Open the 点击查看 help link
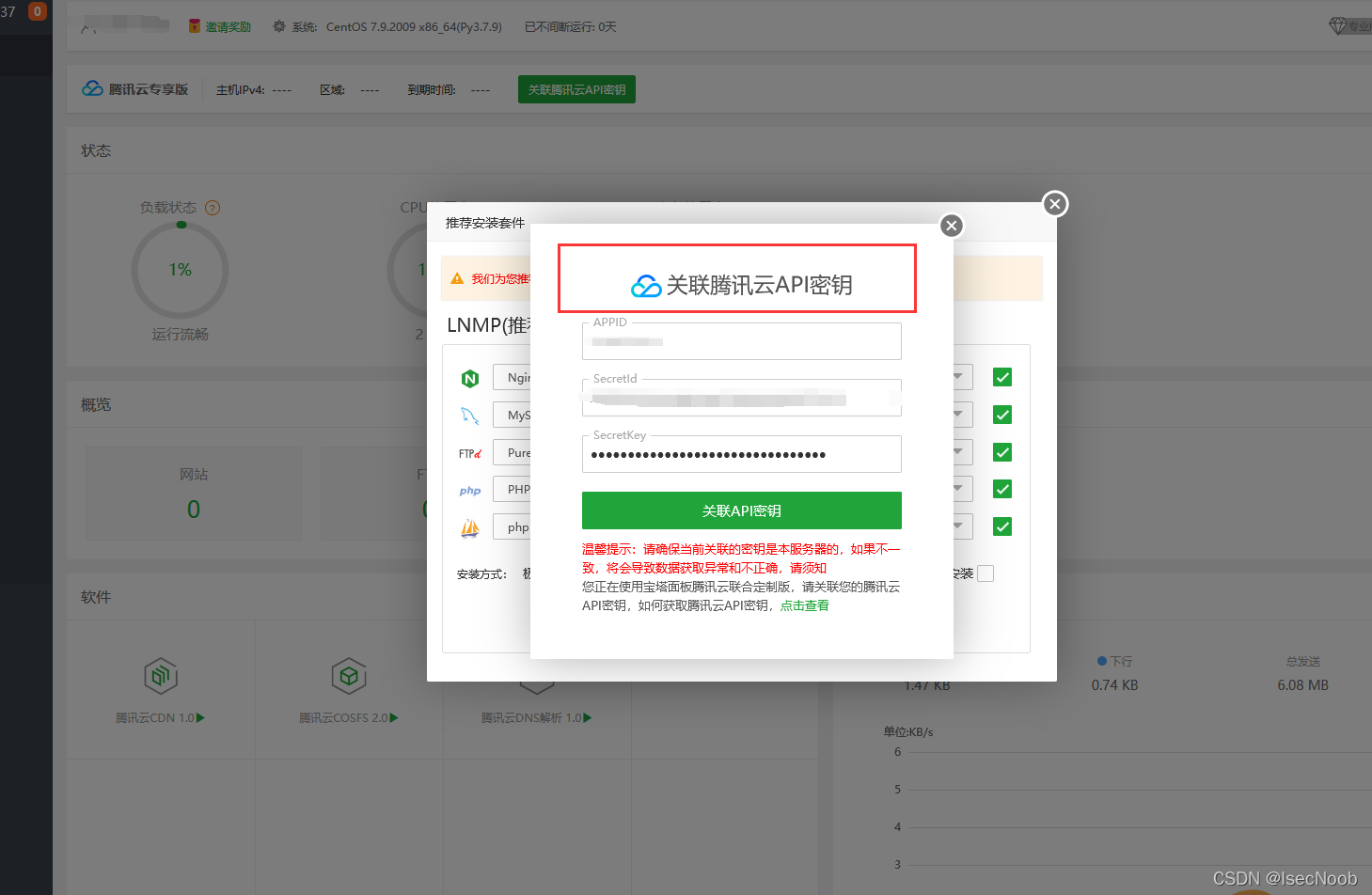The width and height of the screenshot is (1372, 895). tap(805, 605)
